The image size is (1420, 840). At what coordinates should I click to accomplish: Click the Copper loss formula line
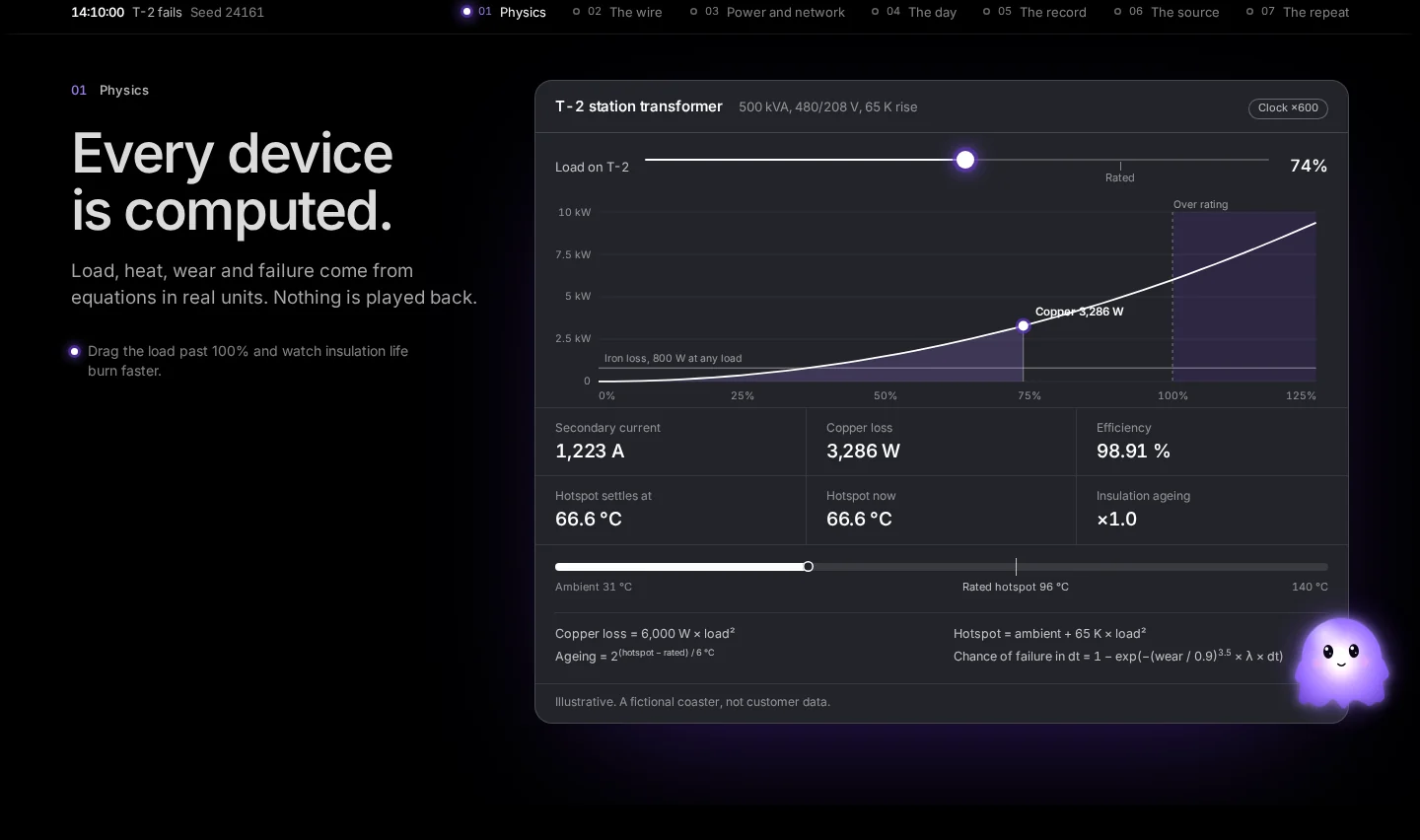pyautogui.click(x=645, y=633)
